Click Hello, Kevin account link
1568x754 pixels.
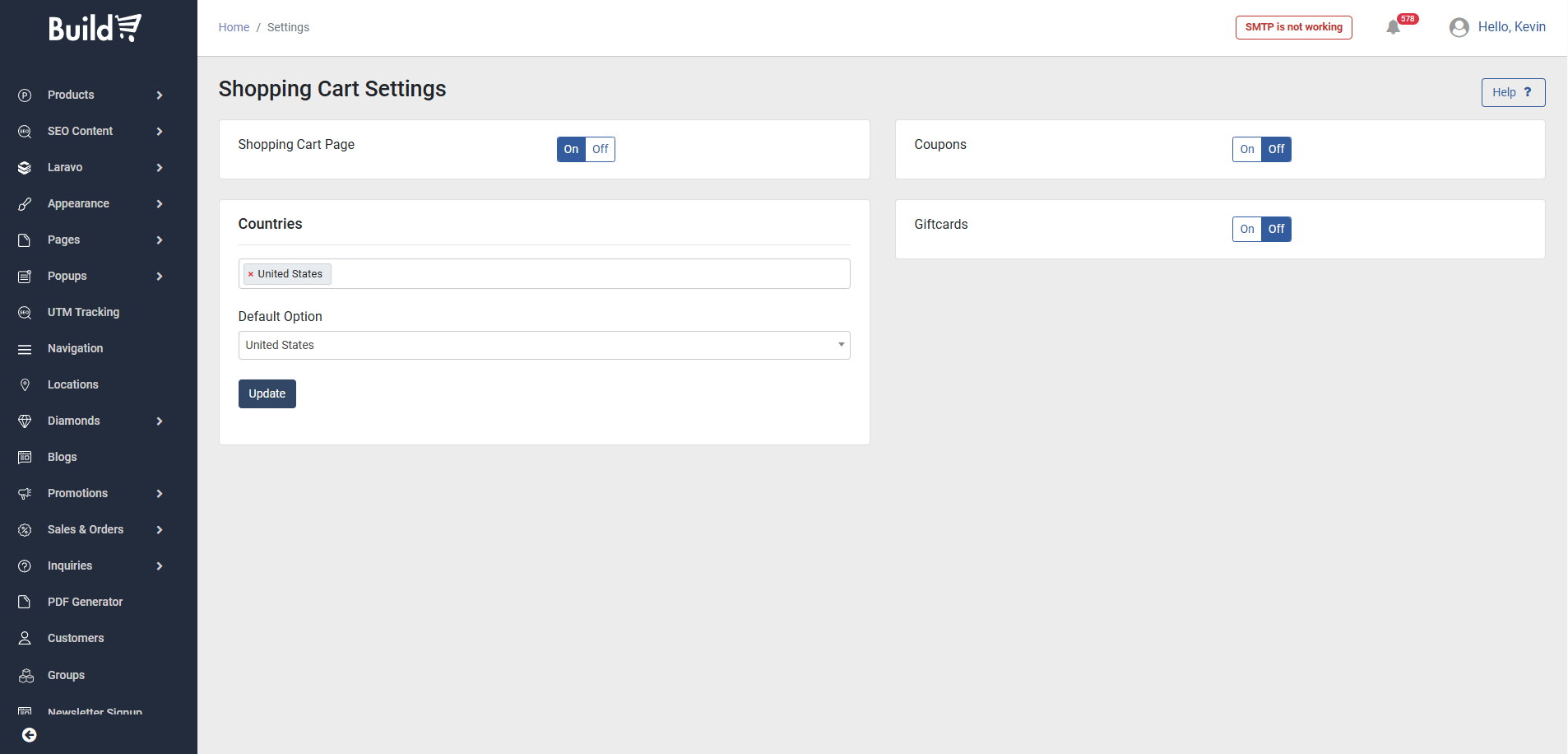click(x=1511, y=27)
